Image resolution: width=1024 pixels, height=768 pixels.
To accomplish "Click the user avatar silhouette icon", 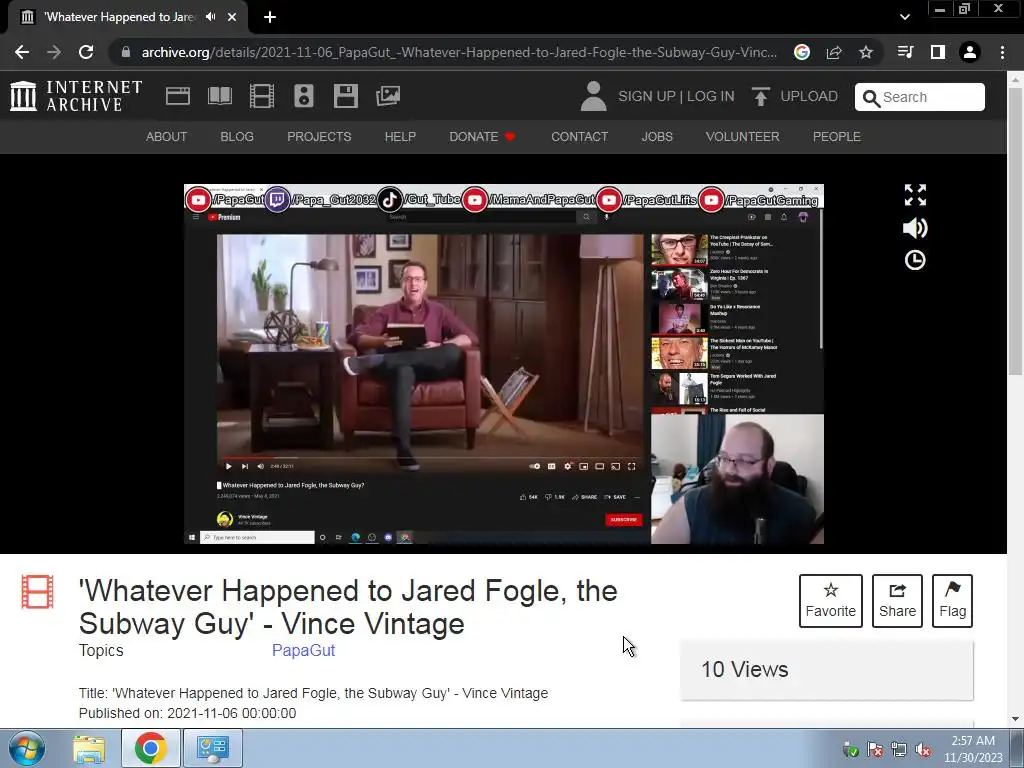I will pyautogui.click(x=593, y=96).
